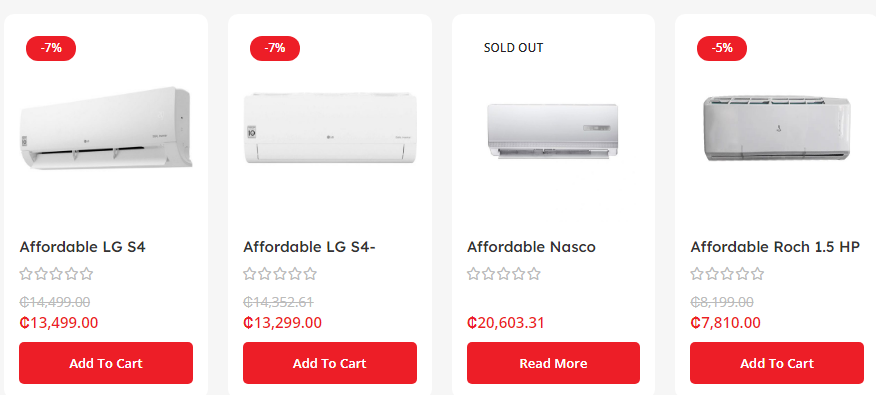Click first star rating of LG S4
This screenshot has width=876, height=395.
pyautogui.click(x=26, y=274)
